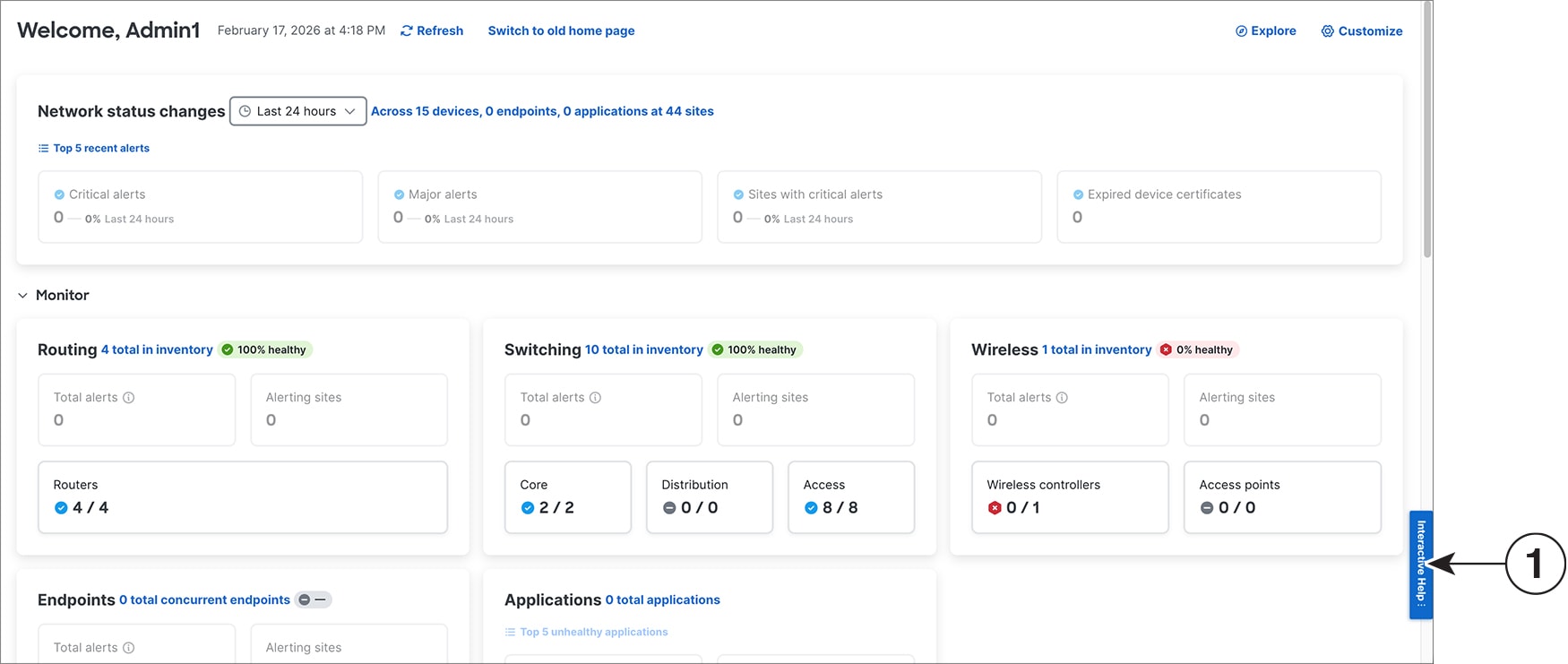The height and width of the screenshot is (664, 1568).
Task: Open Wireless 1 total in inventory
Action: 1097,349
